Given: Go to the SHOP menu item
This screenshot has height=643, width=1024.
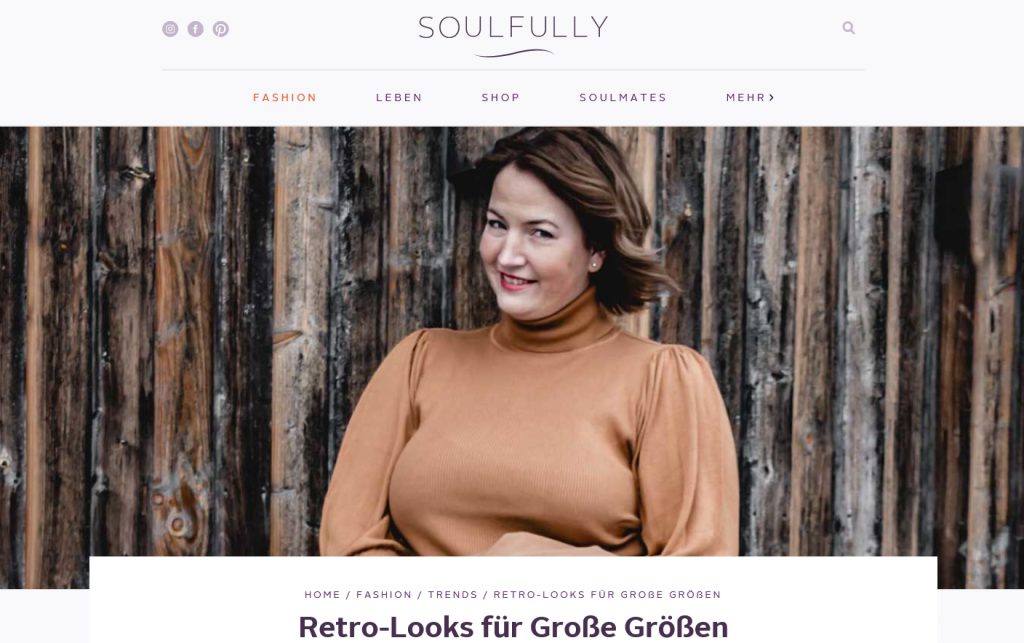Looking at the screenshot, I should (x=501, y=97).
